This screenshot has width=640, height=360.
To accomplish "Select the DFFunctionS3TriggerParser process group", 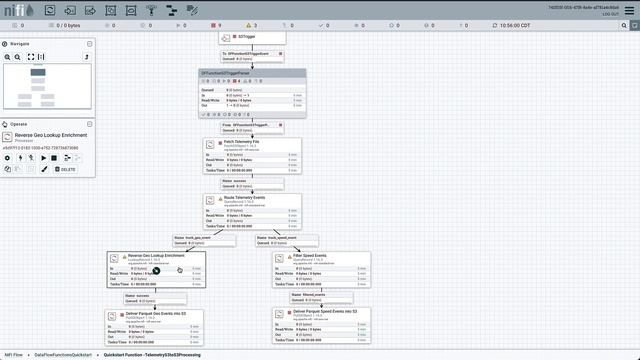I will point(252,93).
